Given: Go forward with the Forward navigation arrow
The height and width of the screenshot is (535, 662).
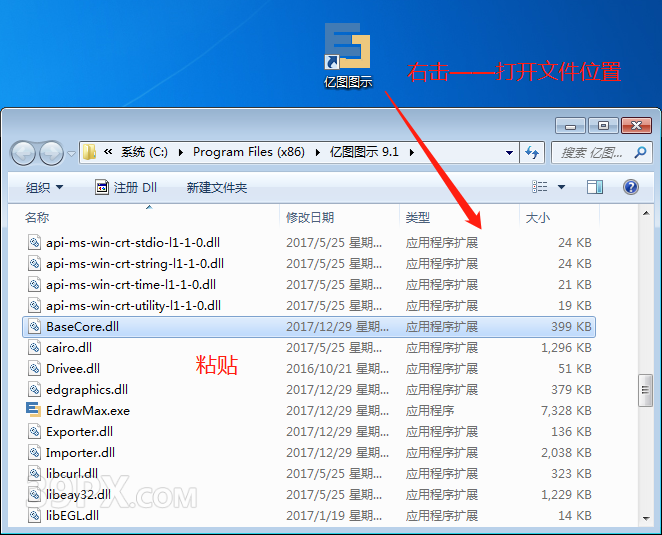Looking at the screenshot, I should click(x=52, y=153).
